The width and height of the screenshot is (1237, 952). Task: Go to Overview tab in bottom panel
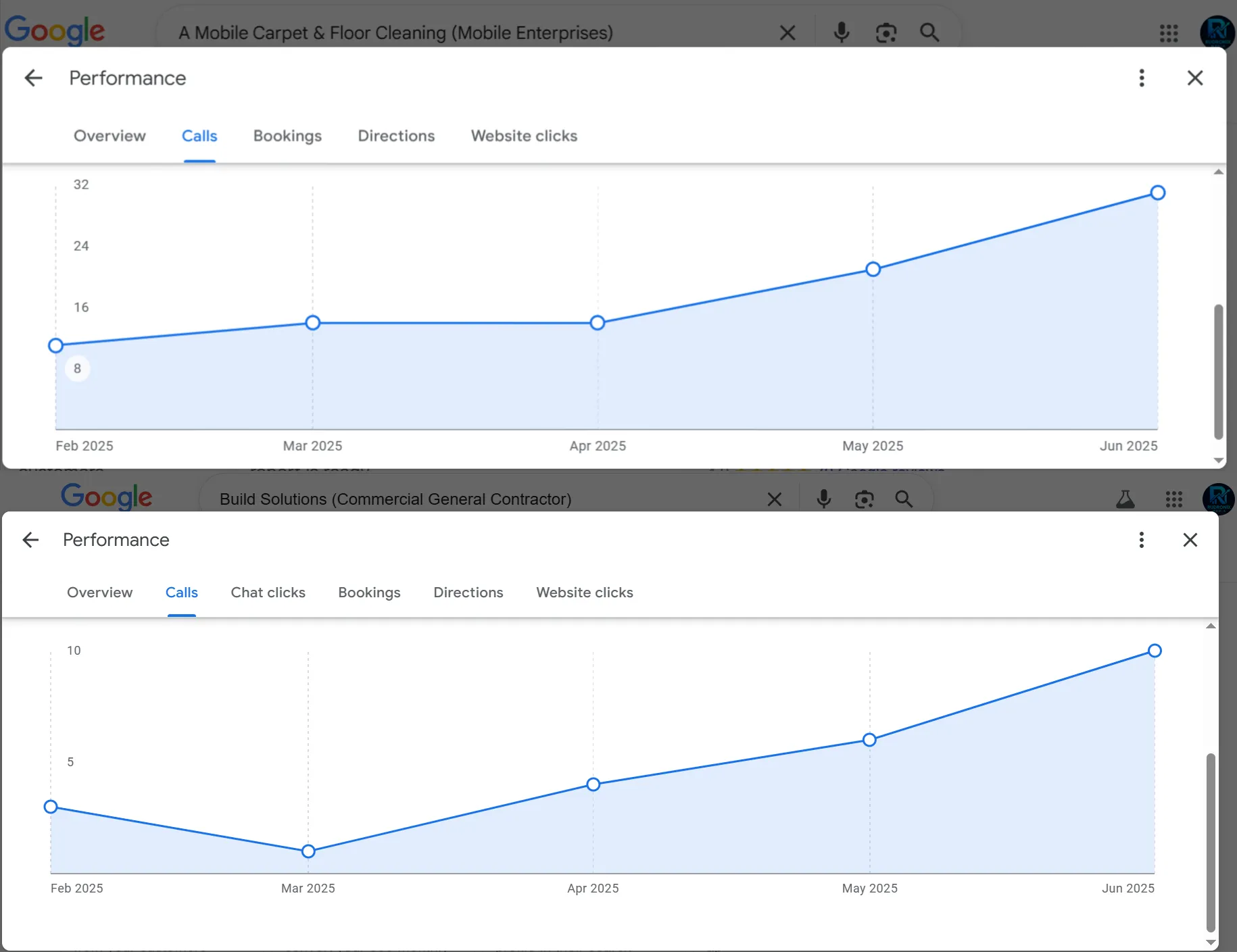tap(99, 593)
